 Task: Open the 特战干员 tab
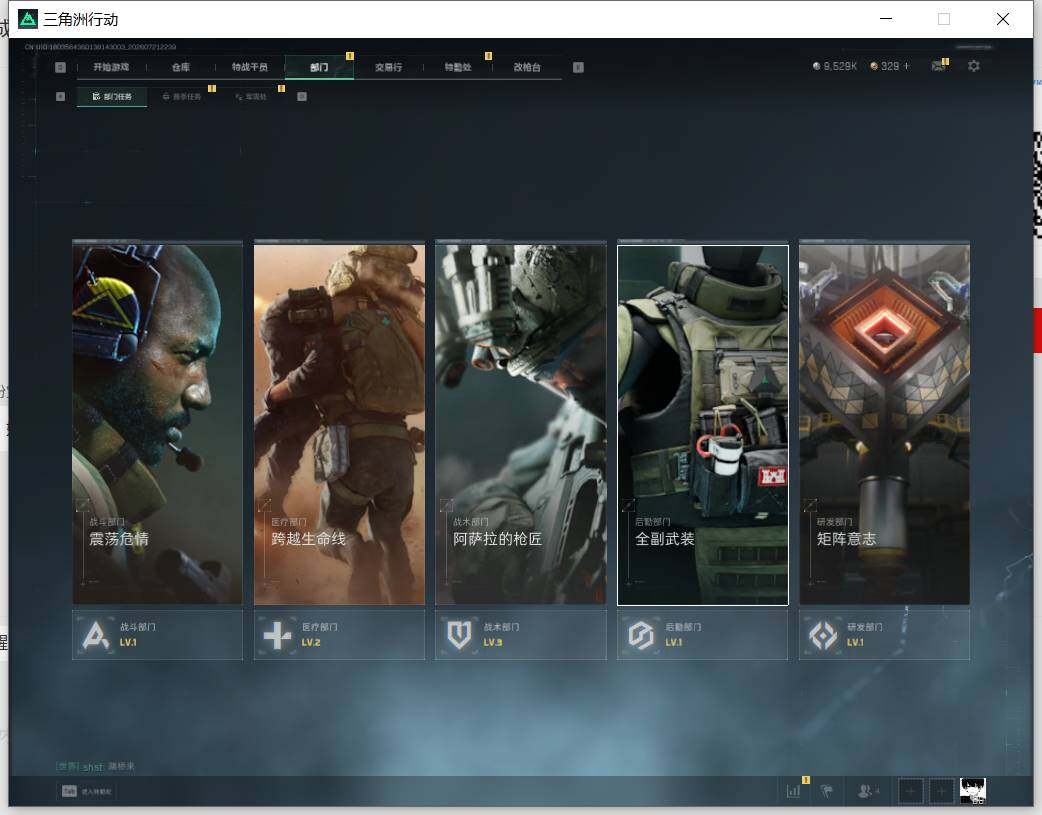pos(249,67)
